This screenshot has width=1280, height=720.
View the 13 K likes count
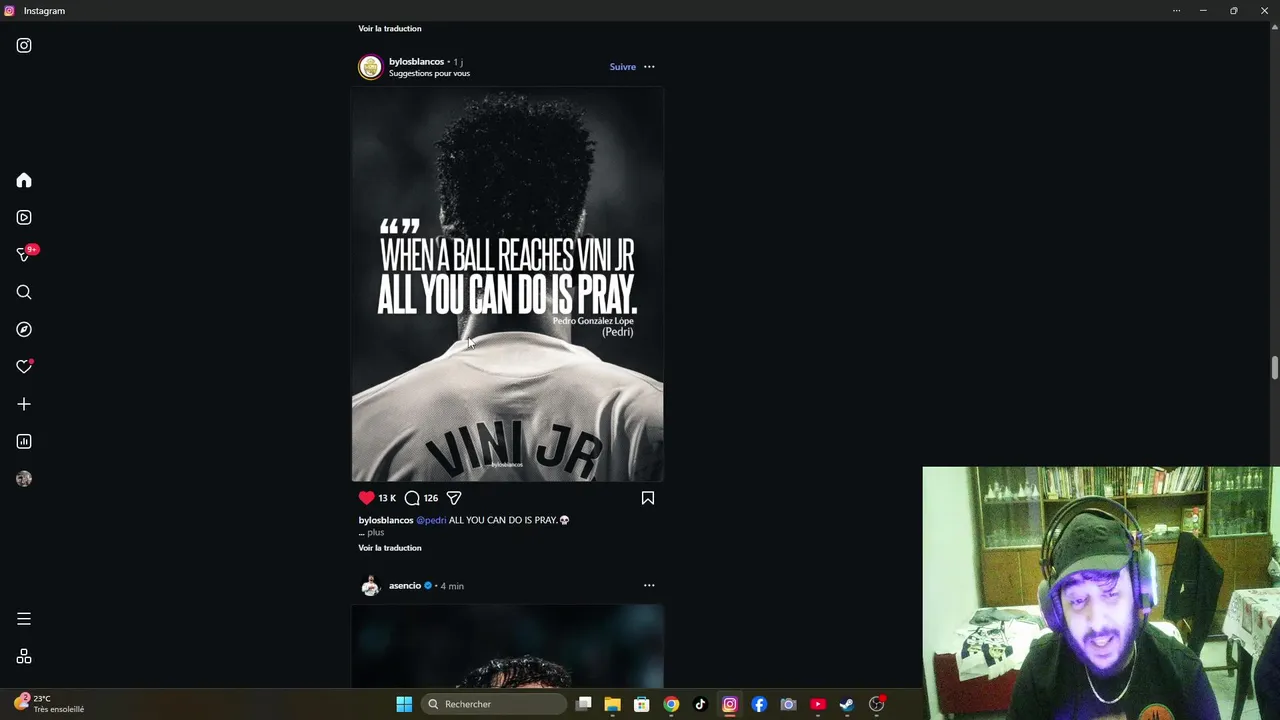coord(387,498)
